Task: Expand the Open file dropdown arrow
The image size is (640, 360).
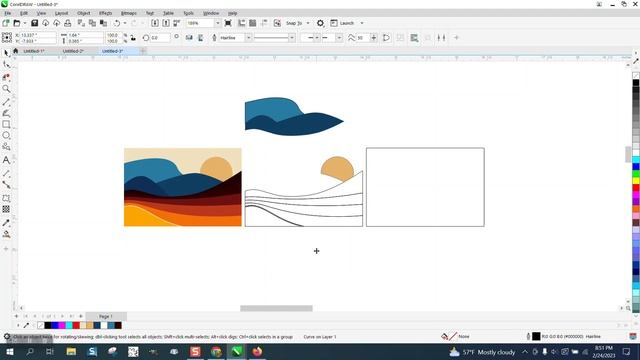Action: click(24, 23)
